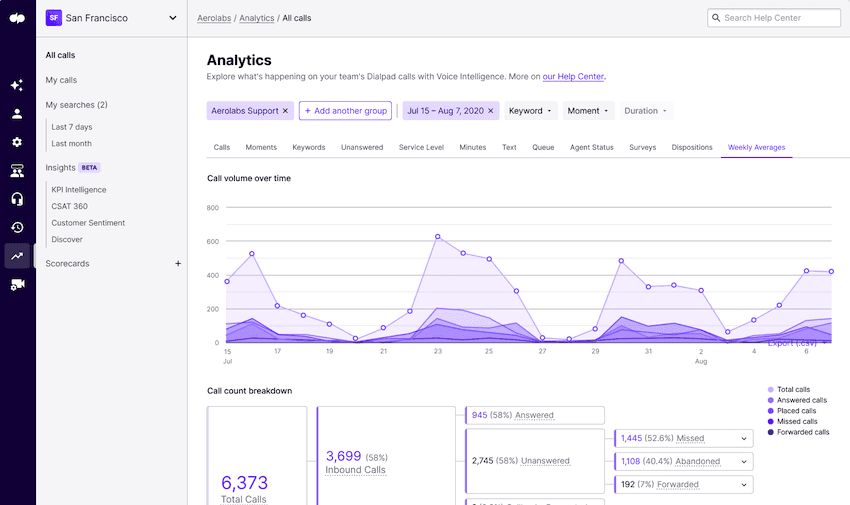Remove the Aerolabs Support group filter
Image resolution: width=850 pixels, height=505 pixels.
tap(285, 111)
